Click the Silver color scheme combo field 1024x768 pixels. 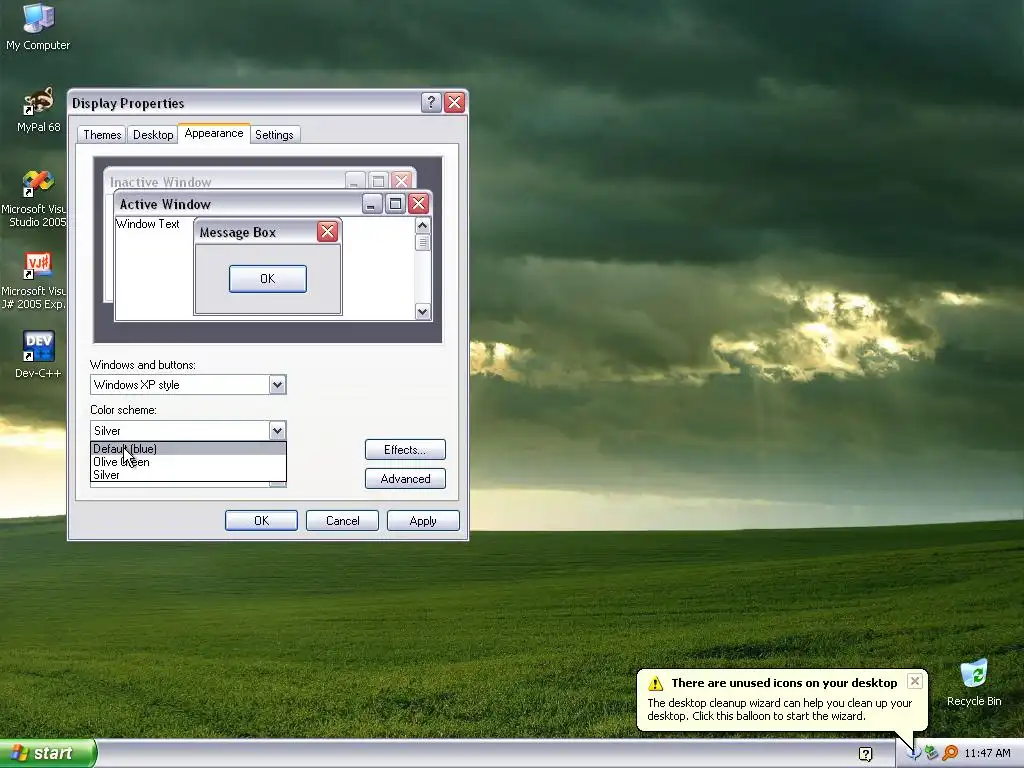[188, 430]
